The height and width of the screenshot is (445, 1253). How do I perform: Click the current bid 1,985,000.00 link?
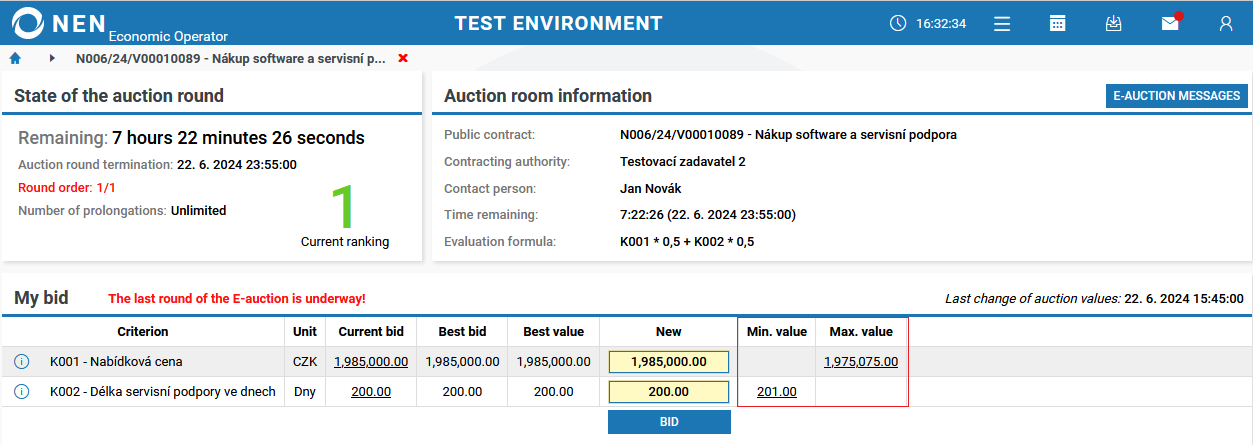(371, 362)
